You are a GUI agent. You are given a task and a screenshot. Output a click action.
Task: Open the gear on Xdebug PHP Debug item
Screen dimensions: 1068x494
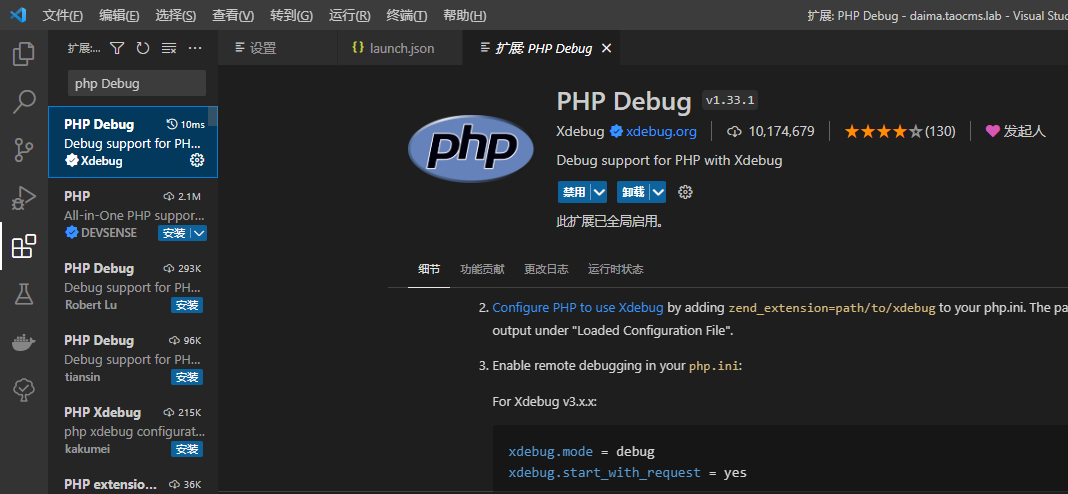coord(197,161)
